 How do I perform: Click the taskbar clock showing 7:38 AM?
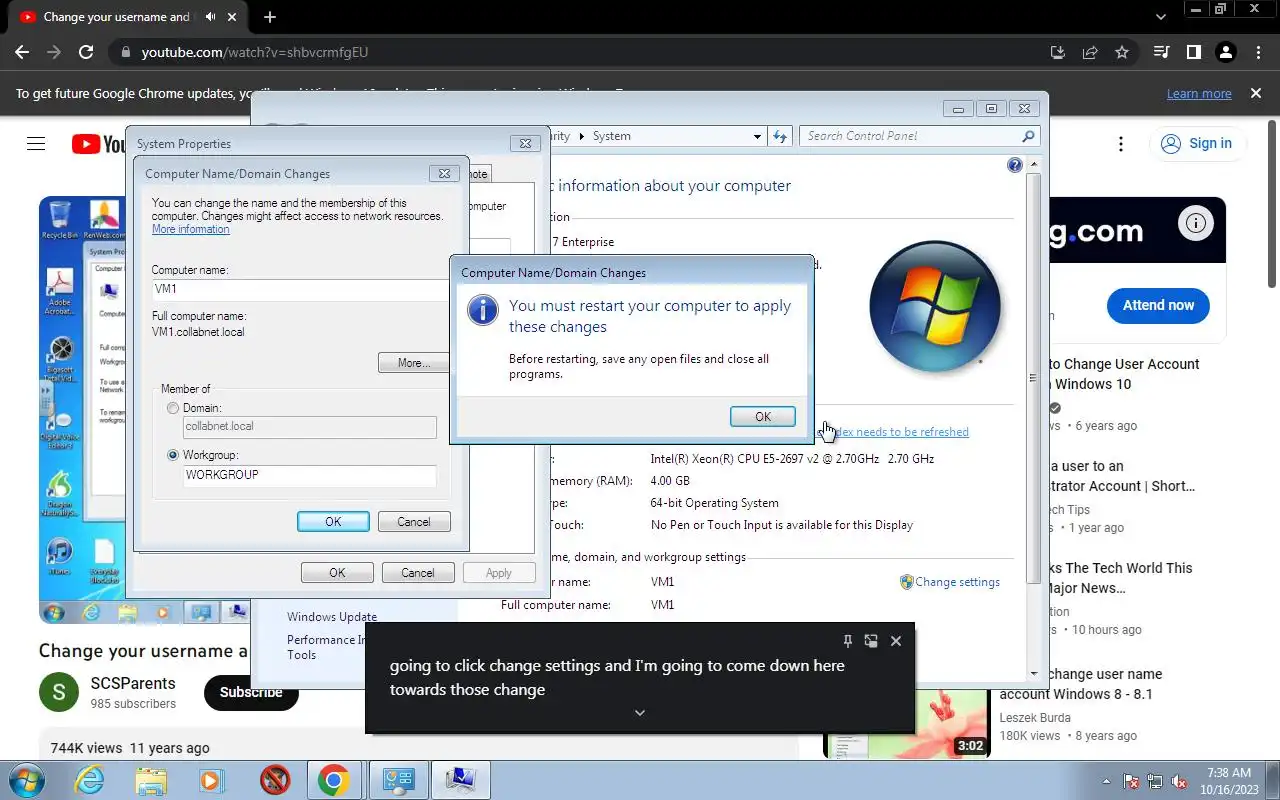pyautogui.click(x=1228, y=781)
